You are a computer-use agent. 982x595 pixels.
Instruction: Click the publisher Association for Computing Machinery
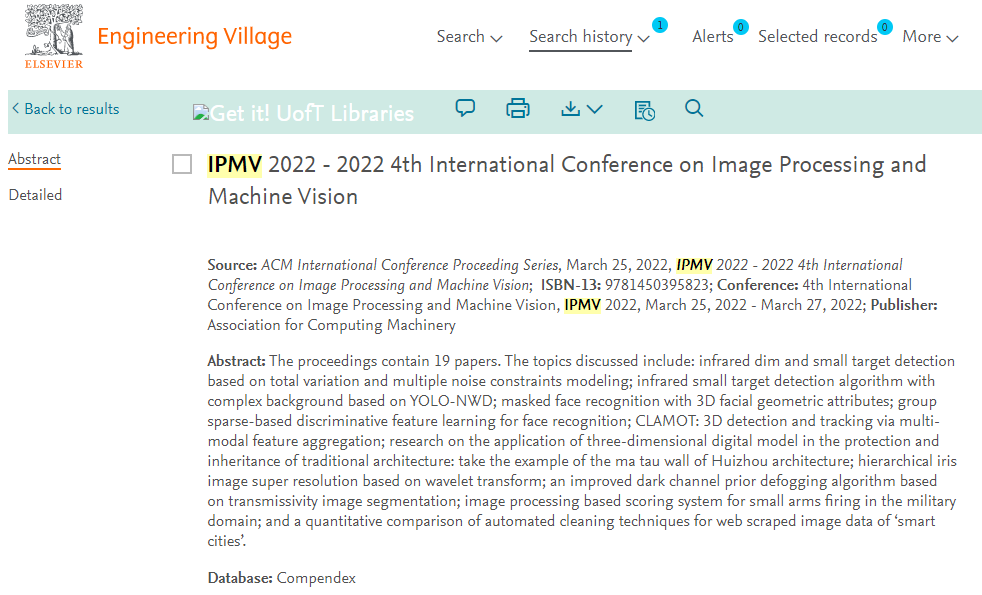pyautogui.click(x=331, y=325)
